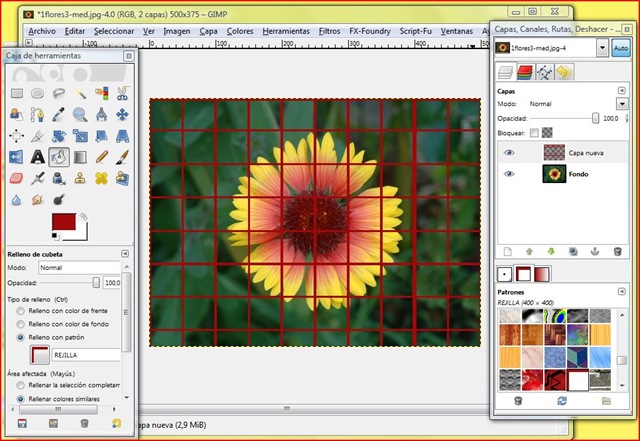Image resolution: width=640 pixels, height=441 pixels.
Task: Open the Modo dropdown in tool options
Action: tap(78, 268)
